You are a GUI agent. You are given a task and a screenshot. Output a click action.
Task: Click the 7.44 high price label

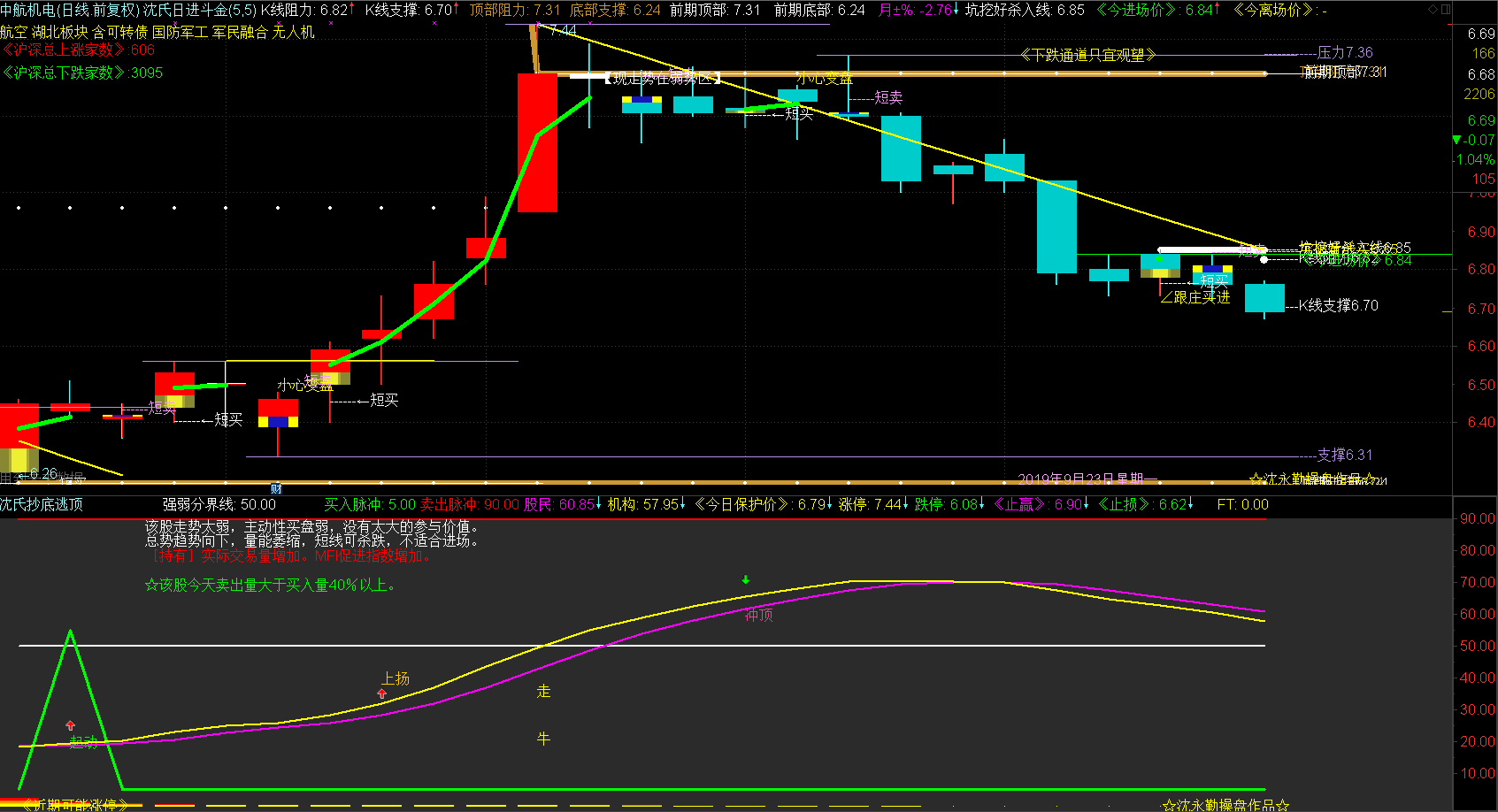[563, 31]
